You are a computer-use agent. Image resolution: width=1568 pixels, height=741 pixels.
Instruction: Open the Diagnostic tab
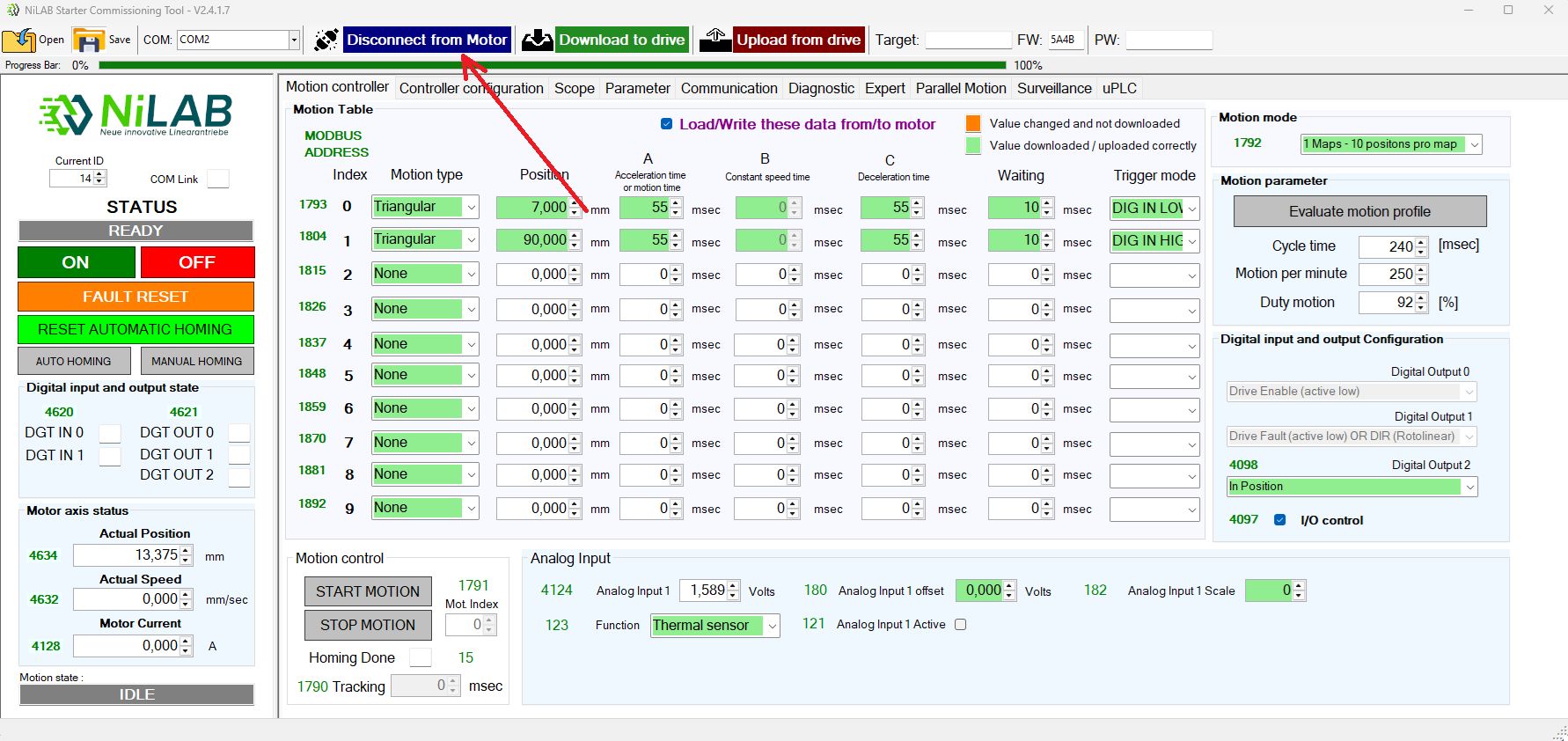(820, 88)
